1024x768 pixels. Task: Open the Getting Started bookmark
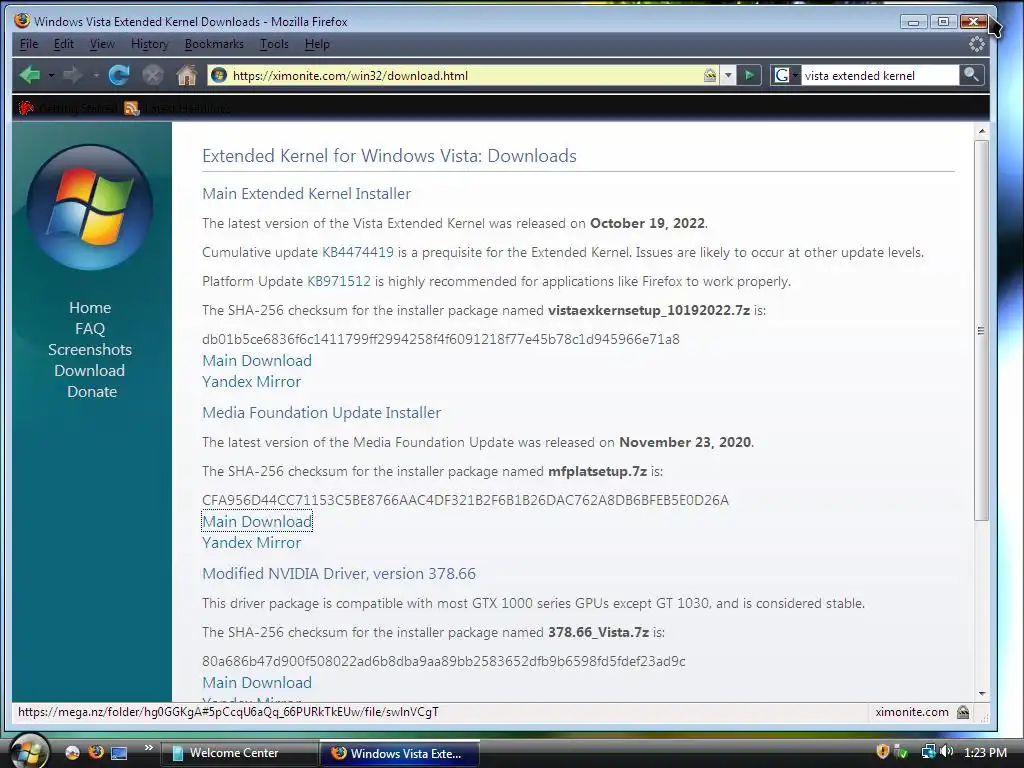click(69, 108)
